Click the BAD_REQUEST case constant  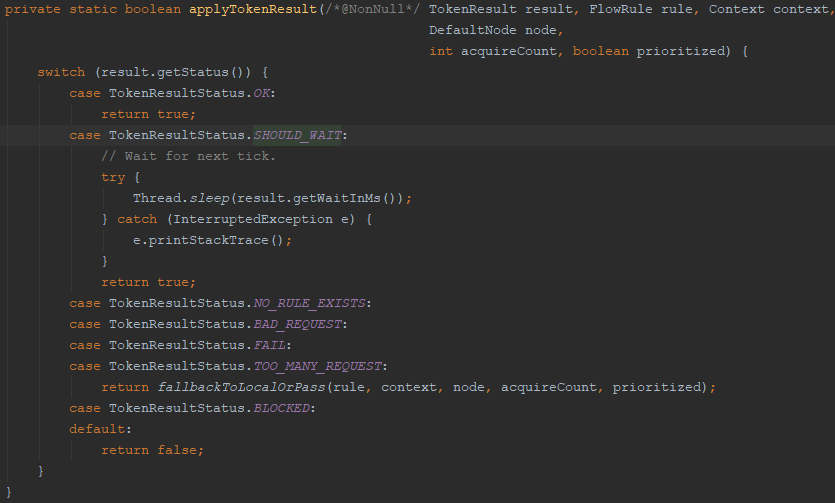coord(297,324)
